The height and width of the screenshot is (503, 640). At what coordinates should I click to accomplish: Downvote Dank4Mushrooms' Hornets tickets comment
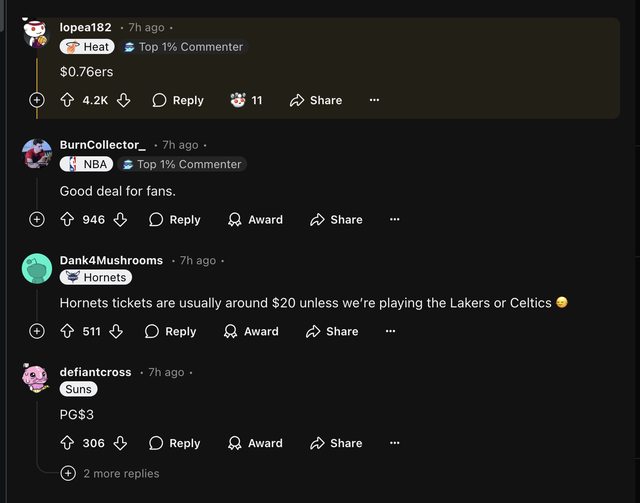[x=116, y=331]
